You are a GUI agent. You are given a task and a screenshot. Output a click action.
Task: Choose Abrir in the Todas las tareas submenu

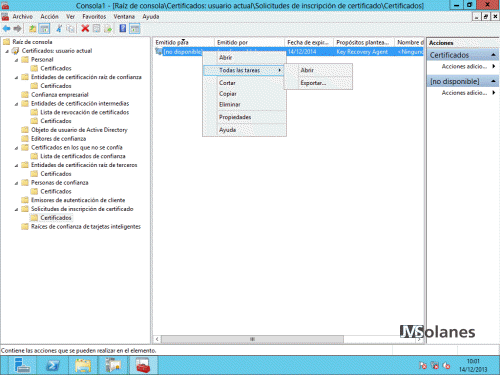(318, 70)
